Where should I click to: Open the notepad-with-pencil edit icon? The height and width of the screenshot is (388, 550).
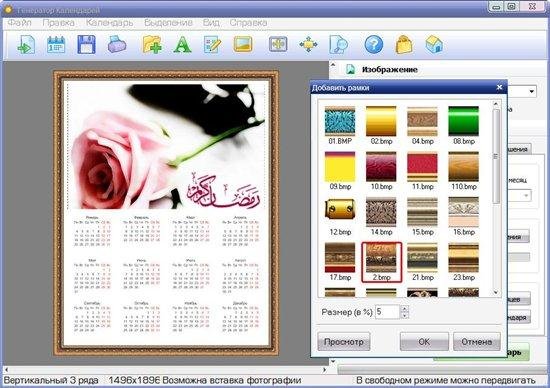point(213,45)
